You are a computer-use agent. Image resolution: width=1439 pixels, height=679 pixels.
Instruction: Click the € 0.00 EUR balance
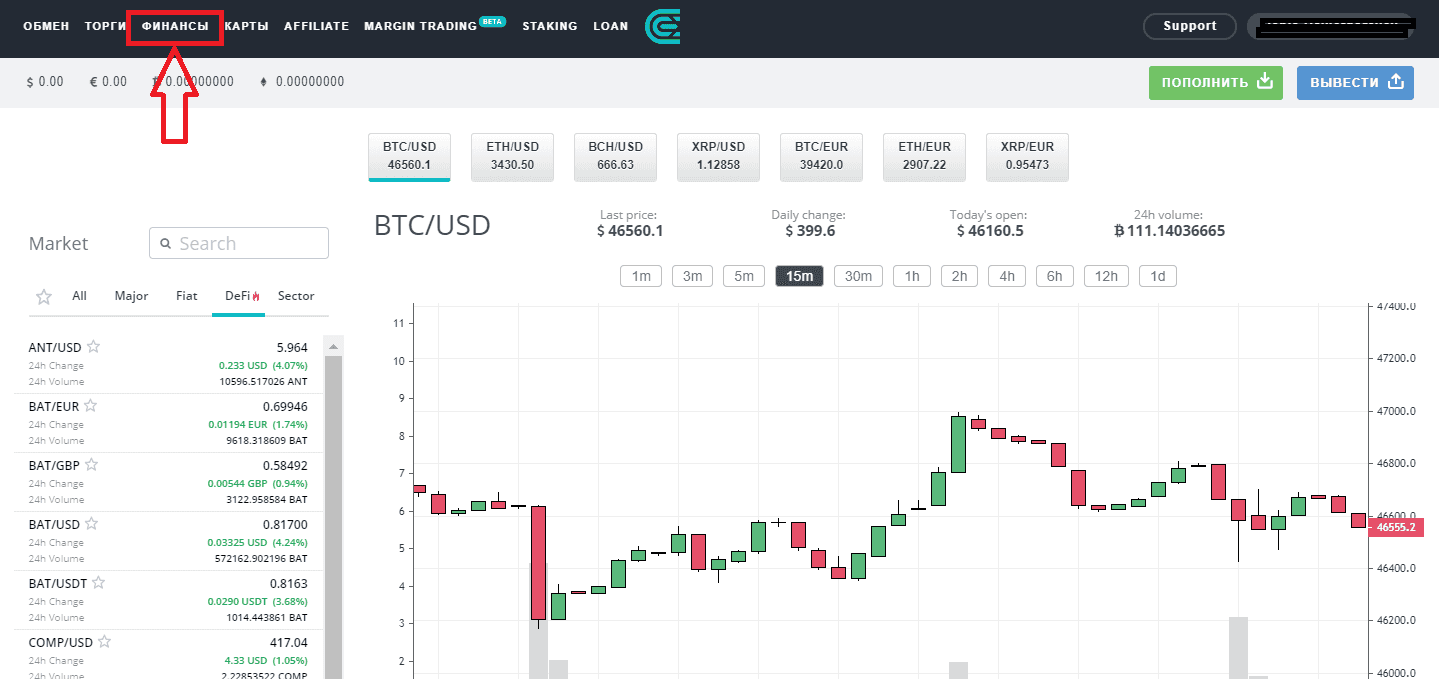(108, 82)
